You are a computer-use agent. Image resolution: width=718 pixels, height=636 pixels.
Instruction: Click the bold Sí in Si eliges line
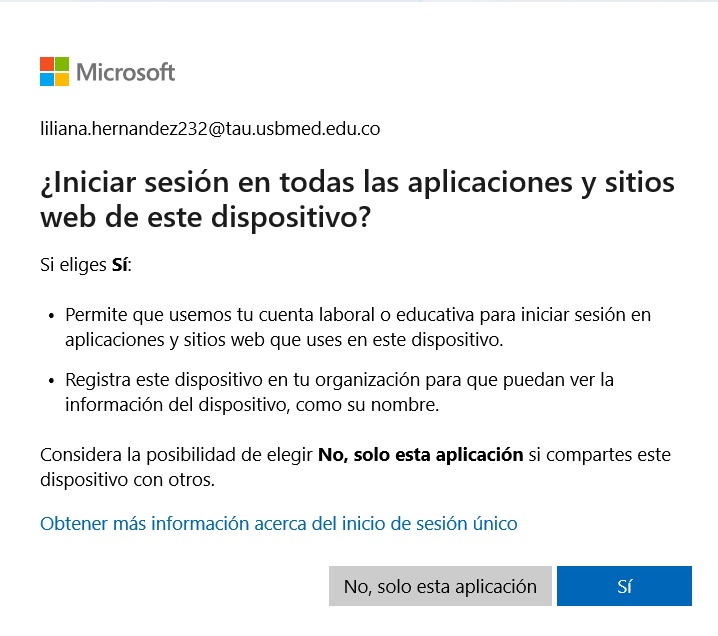pos(120,265)
